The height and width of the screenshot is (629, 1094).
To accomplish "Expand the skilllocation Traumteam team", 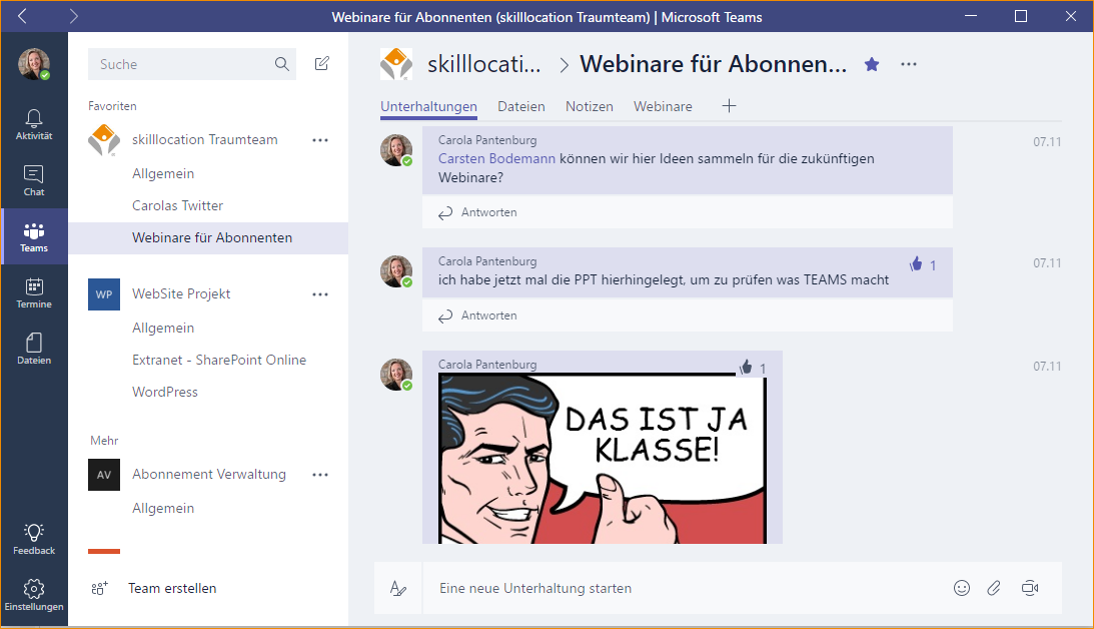I will 204,139.
